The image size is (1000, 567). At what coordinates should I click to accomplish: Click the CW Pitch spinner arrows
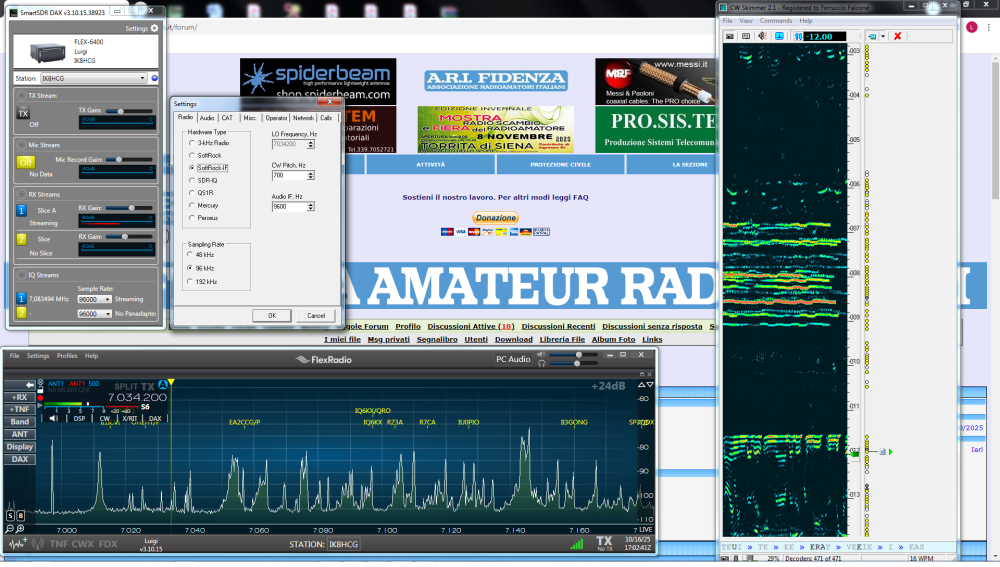311,175
